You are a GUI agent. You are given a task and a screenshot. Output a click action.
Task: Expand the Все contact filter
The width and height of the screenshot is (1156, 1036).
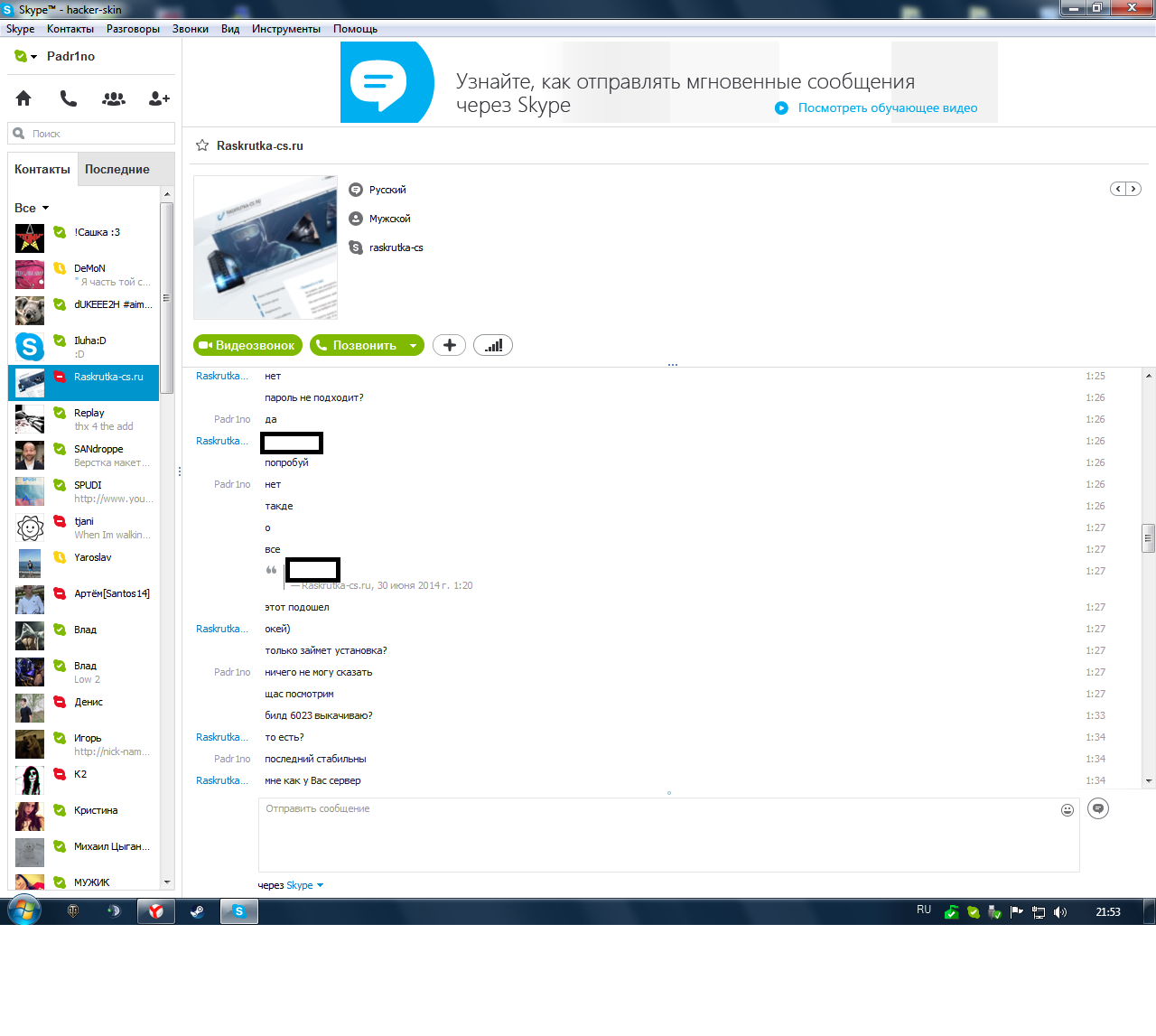tap(32, 208)
